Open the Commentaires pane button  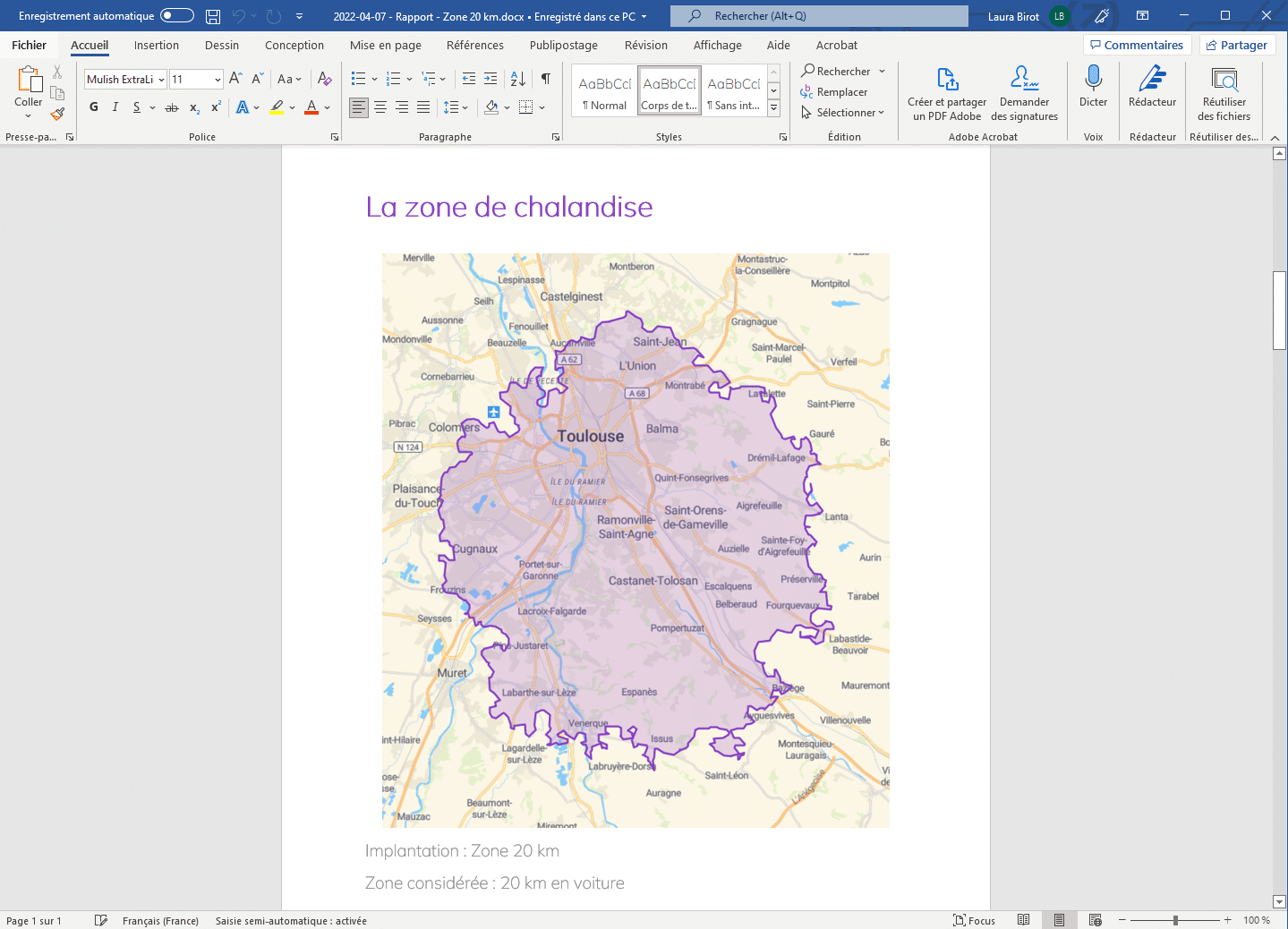(x=1137, y=46)
